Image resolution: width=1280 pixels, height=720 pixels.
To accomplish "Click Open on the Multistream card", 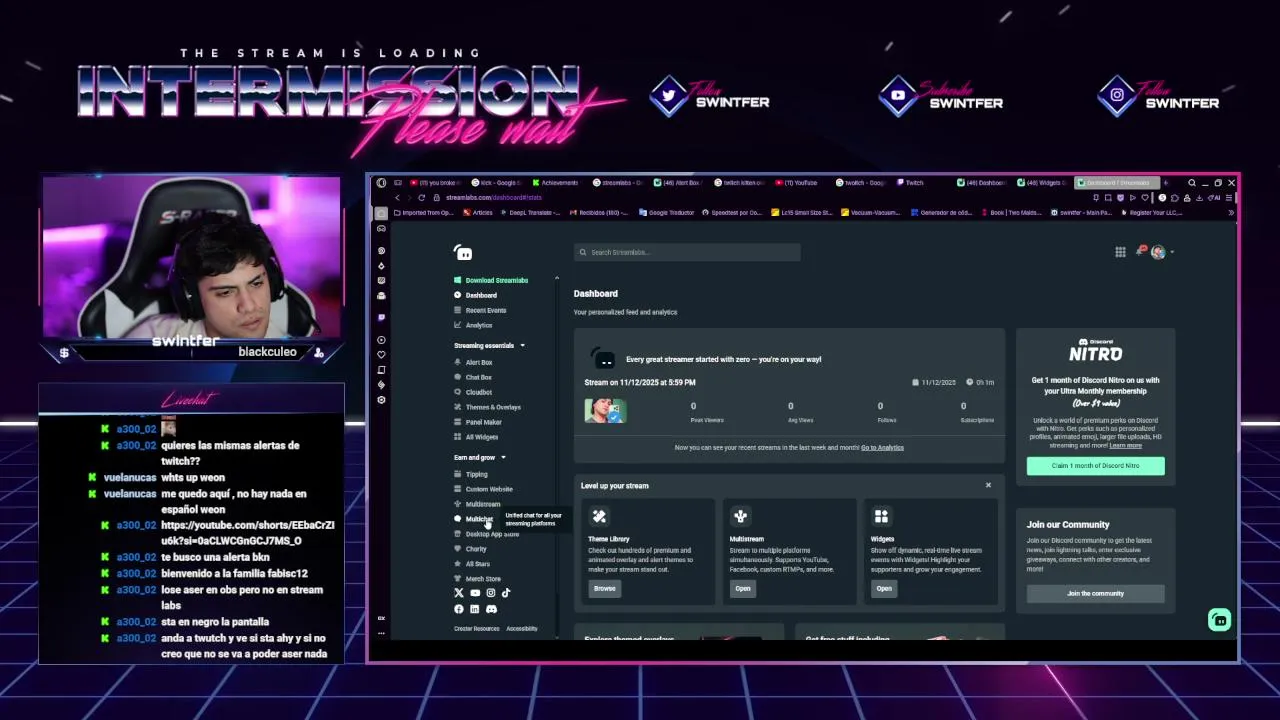I will coord(743,588).
